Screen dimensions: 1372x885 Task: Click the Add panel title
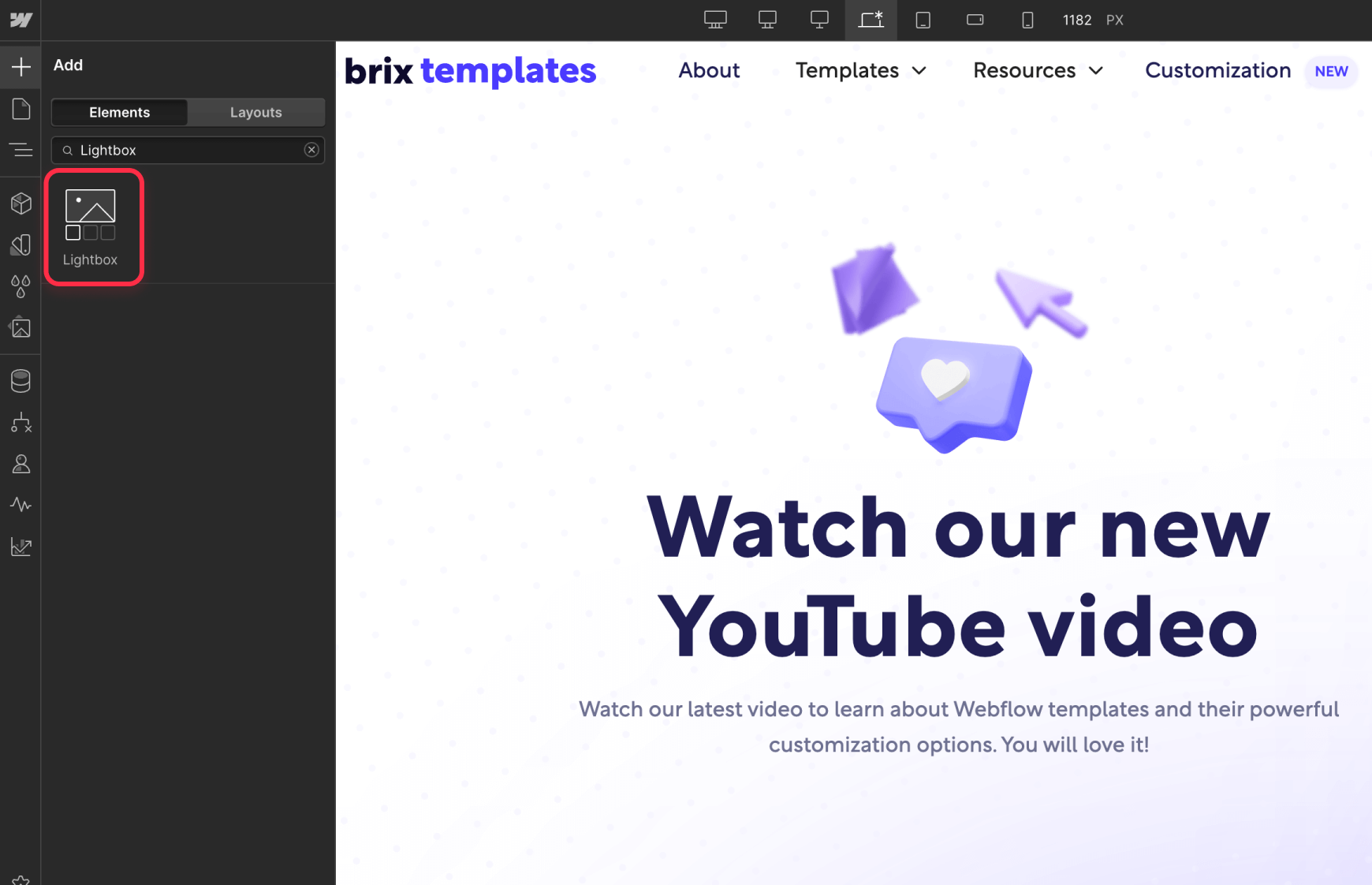point(68,65)
